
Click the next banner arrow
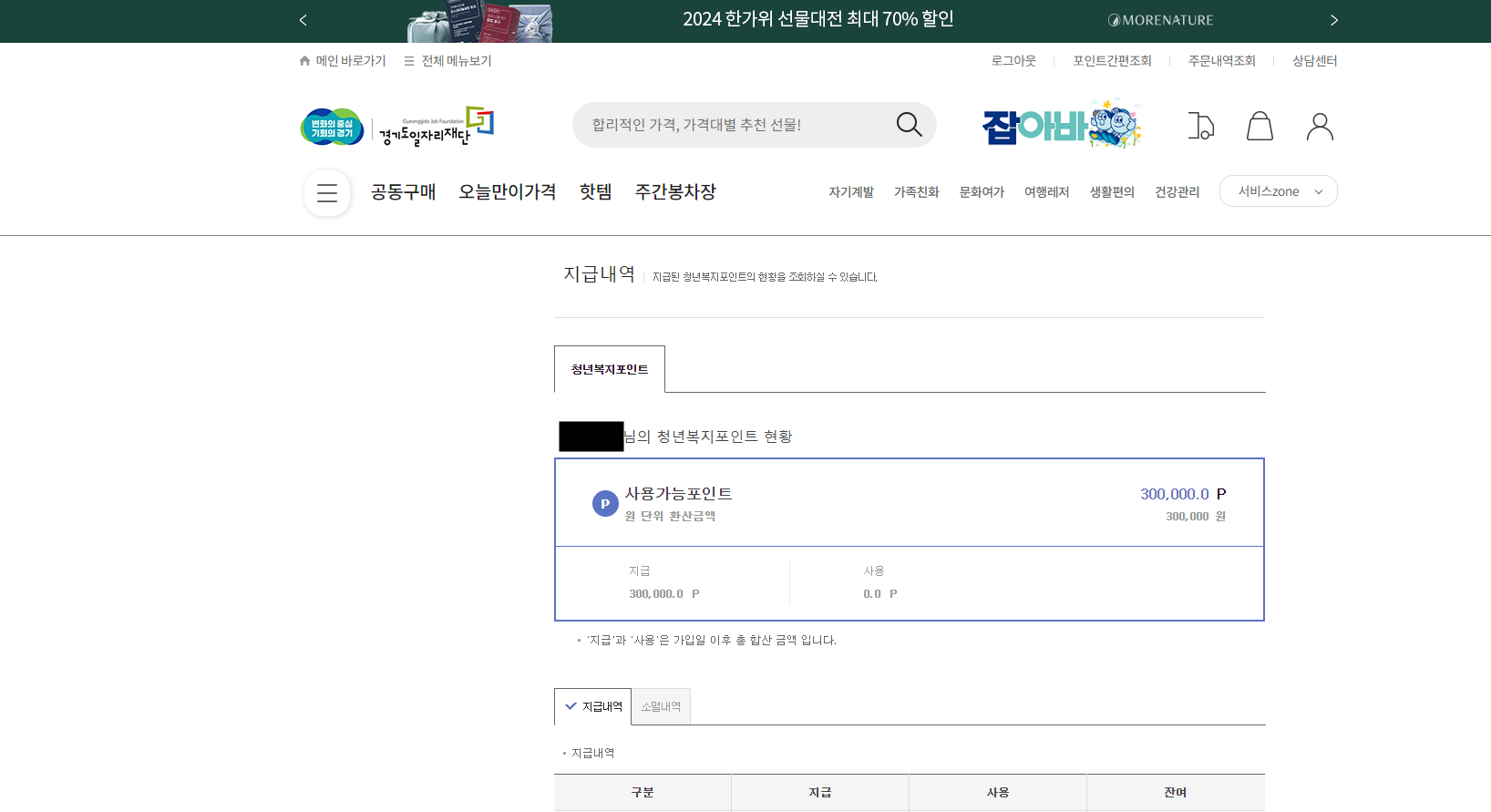coord(1333,20)
